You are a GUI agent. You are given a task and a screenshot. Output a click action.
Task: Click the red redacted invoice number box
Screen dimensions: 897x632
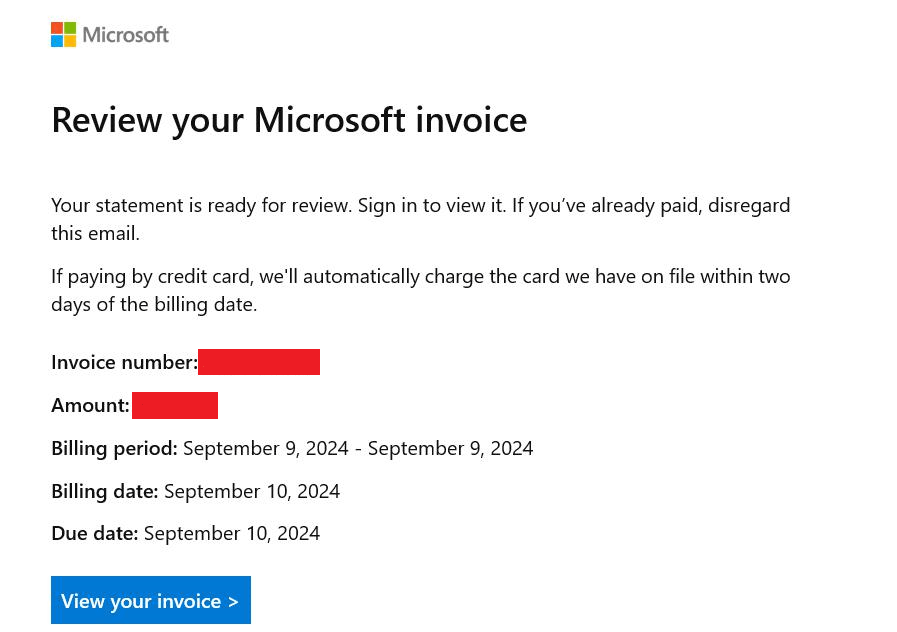coord(259,362)
